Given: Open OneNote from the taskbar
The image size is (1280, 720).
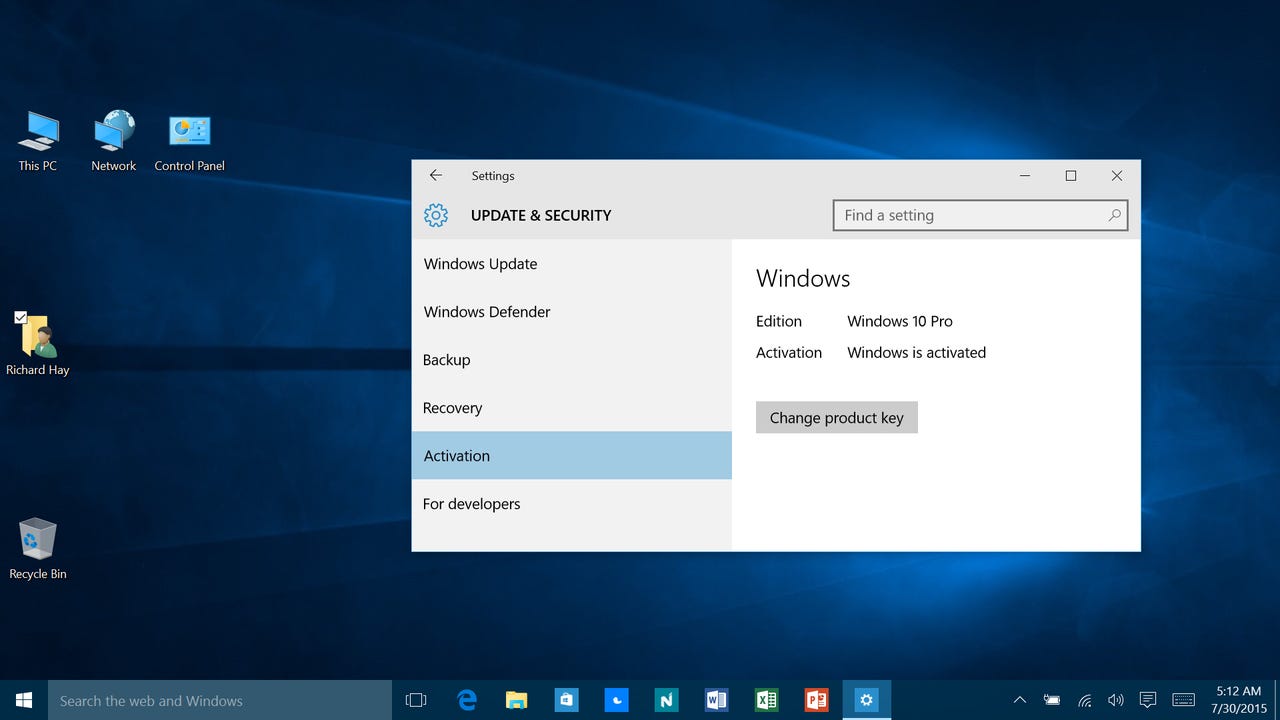Looking at the screenshot, I should tap(666, 700).
